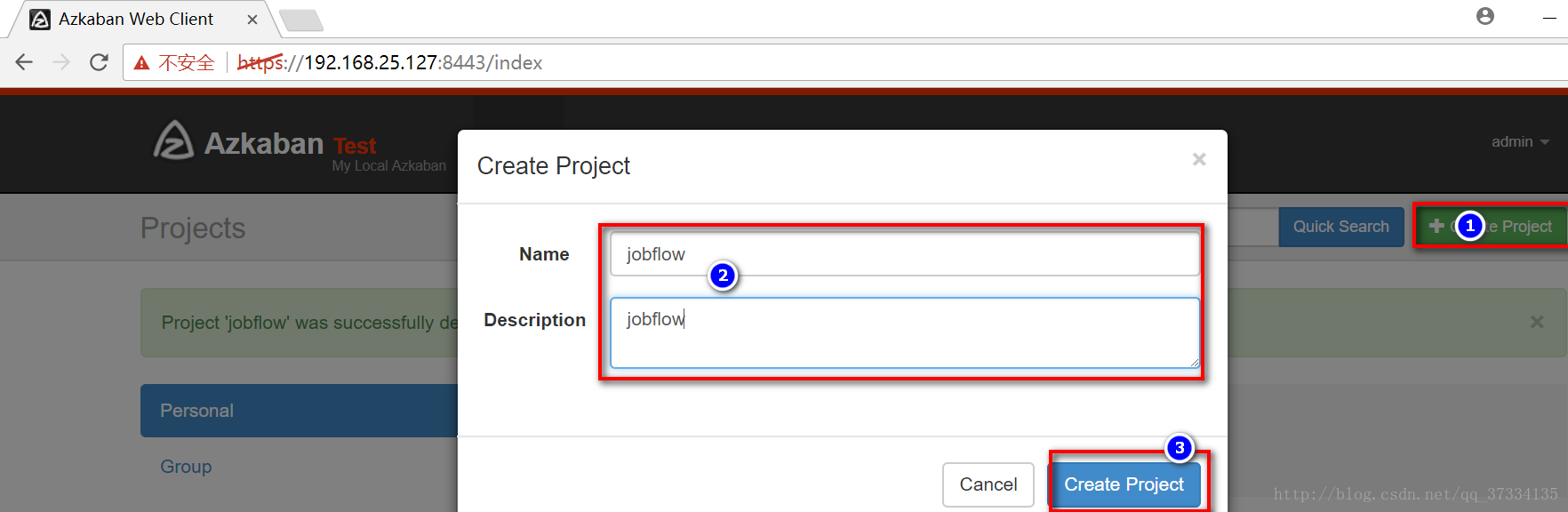This screenshot has width=1568, height=512.
Task: Open a new browser tab
Action: click(300, 20)
